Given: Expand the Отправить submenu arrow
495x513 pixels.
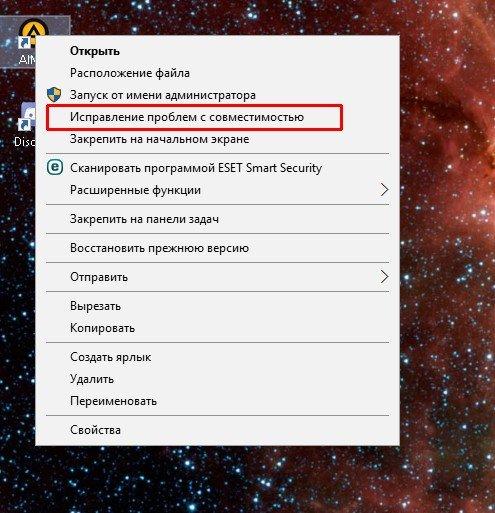Looking at the screenshot, I should point(385,277).
